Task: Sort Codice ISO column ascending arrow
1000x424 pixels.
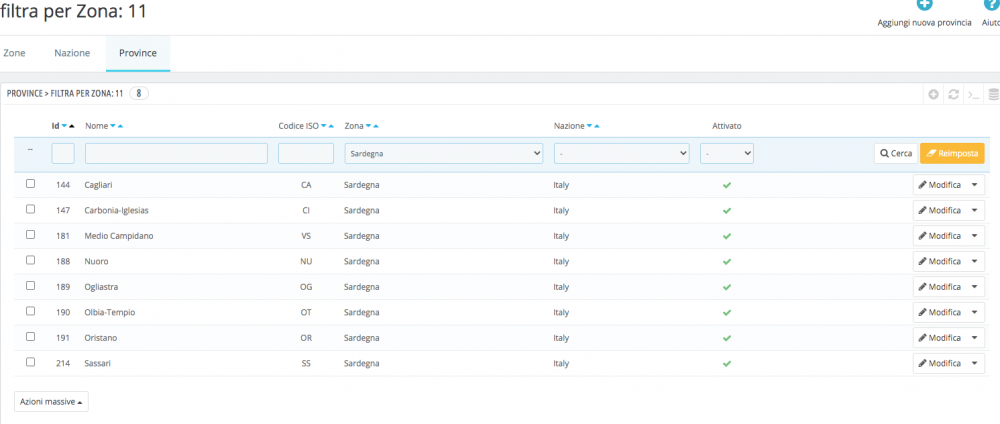Action: click(332, 126)
